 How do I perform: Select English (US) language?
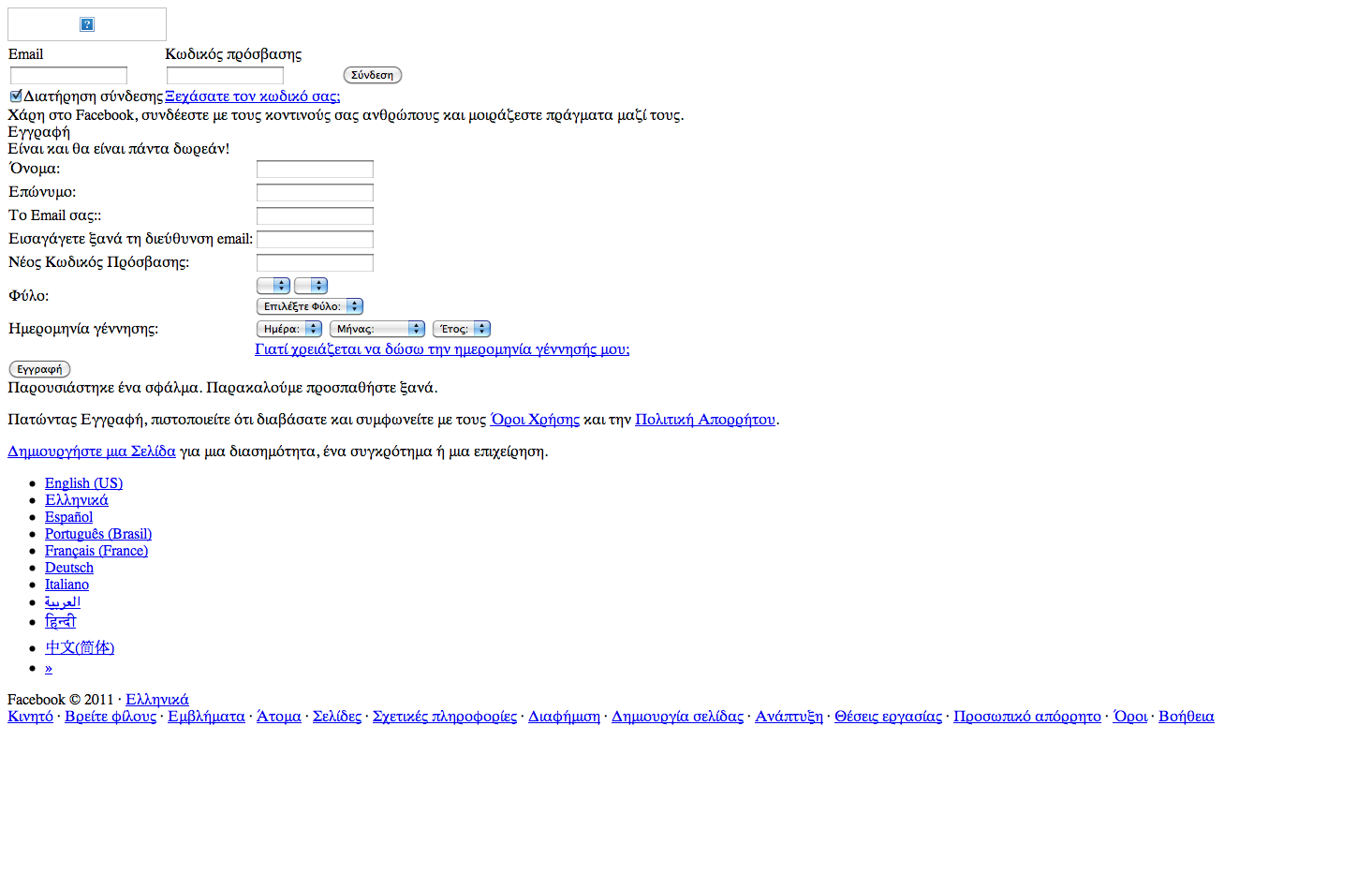(83, 483)
